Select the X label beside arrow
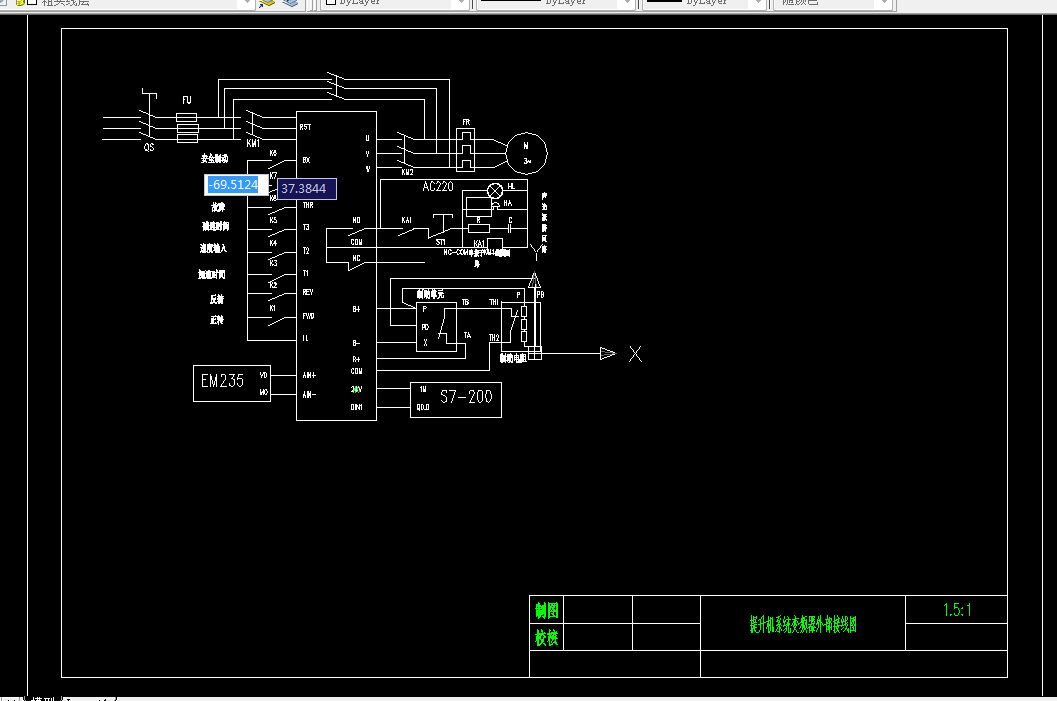The height and width of the screenshot is (701, 1057). click(x=635, y=354)
